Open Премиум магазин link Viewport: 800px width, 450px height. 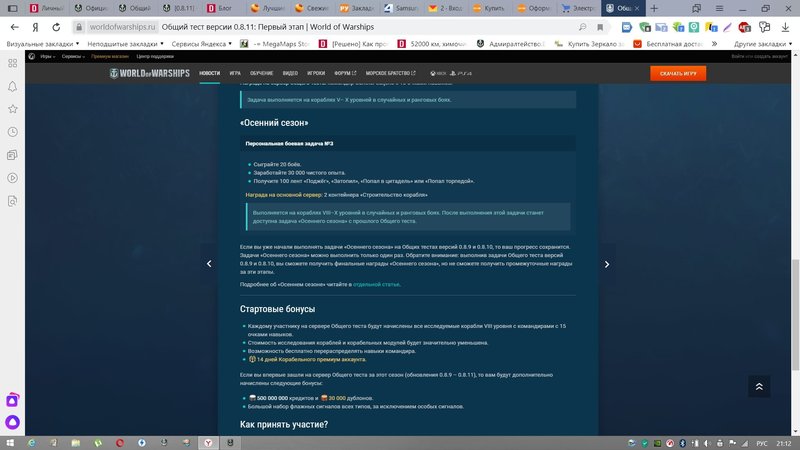coord(110,57)
